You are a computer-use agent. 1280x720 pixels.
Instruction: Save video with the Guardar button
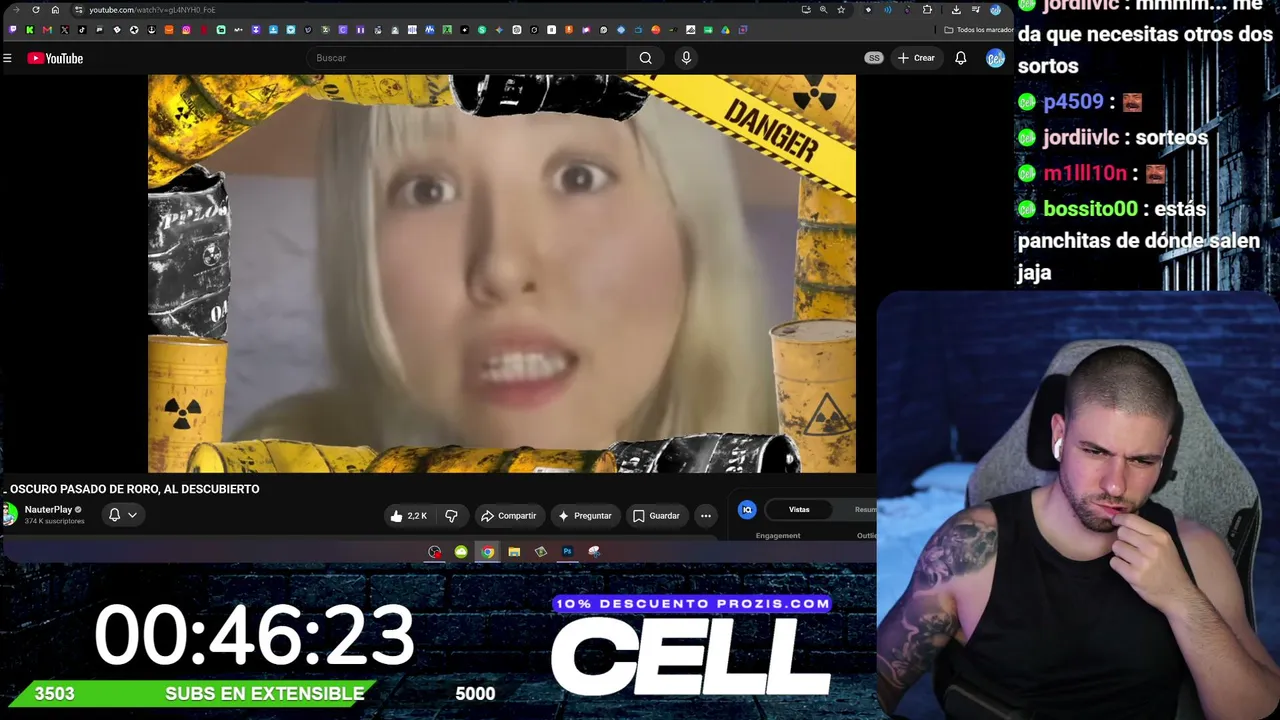(x=656, y=516)
